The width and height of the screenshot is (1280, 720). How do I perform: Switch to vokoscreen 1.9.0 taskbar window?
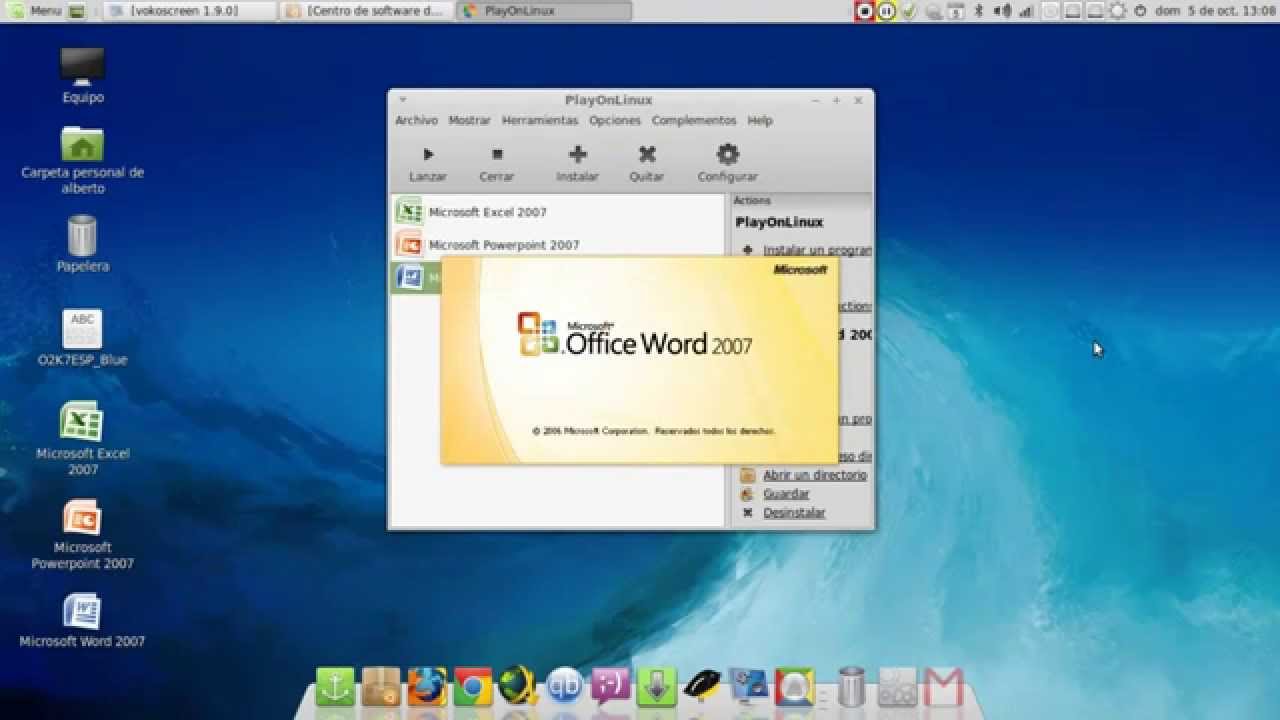pyautogui.click(x=190, y=11)
